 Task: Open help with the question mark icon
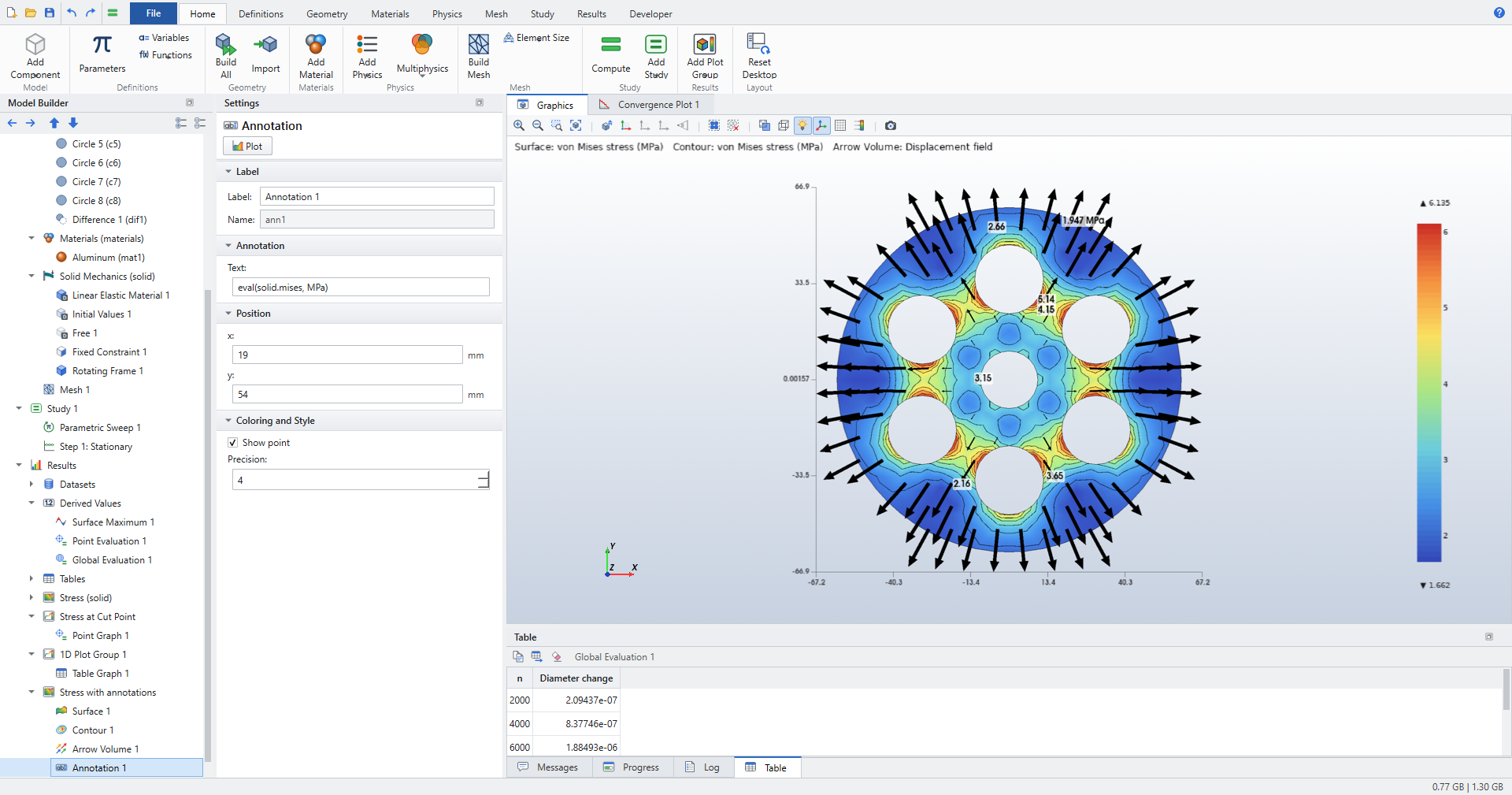tap(1499, 13)
